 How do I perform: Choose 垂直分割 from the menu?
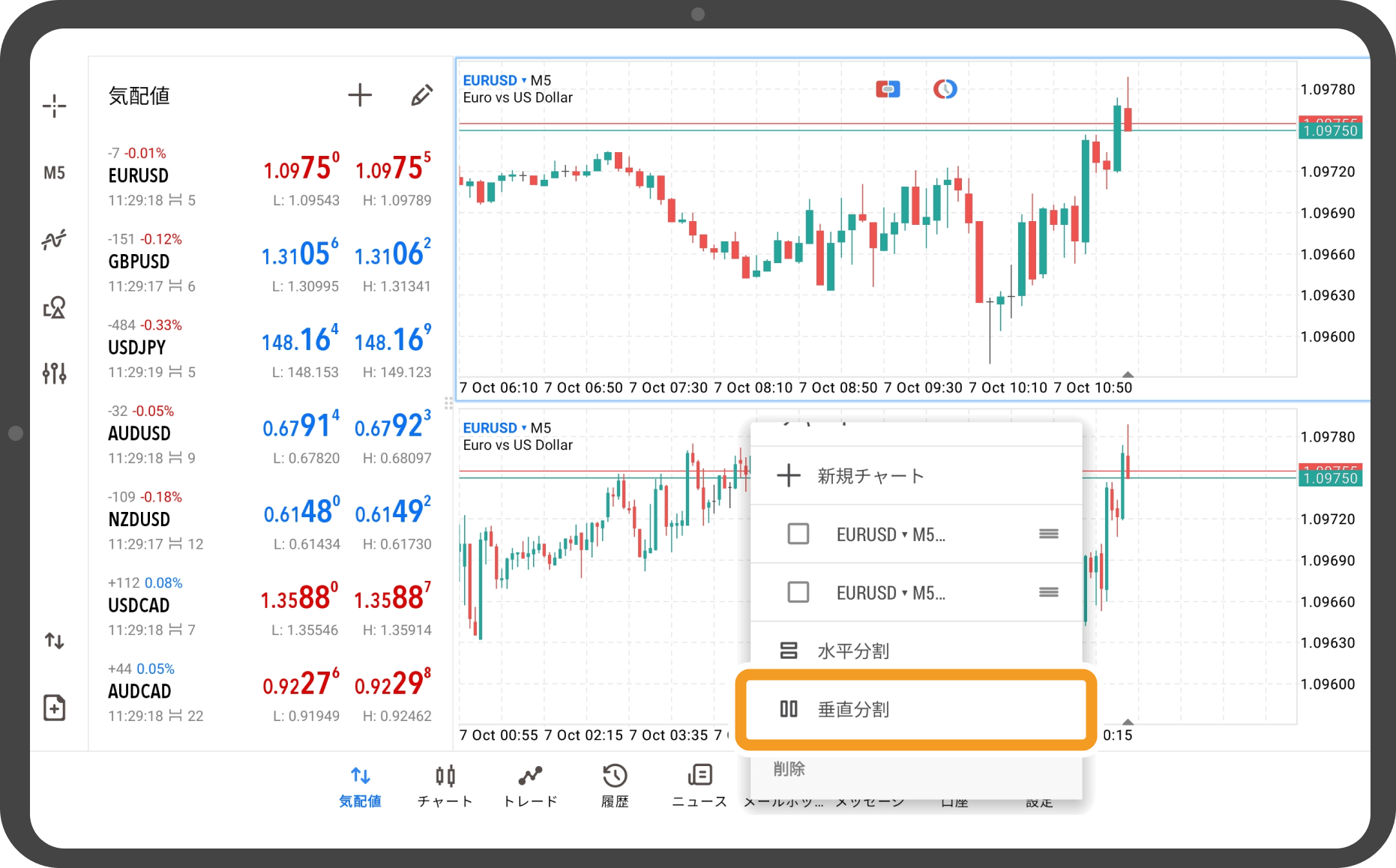click(x=916, y=709)
